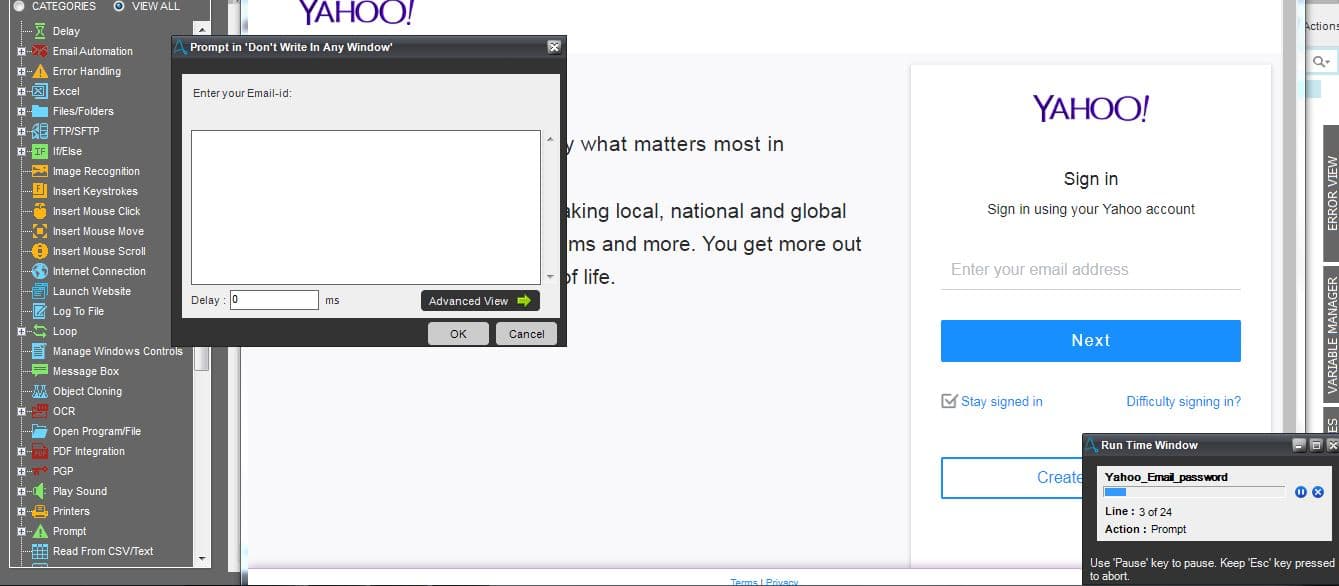Toggle the Stay signed in checkbox
This screenshot has height=586, width=1339.
(949, 401)
